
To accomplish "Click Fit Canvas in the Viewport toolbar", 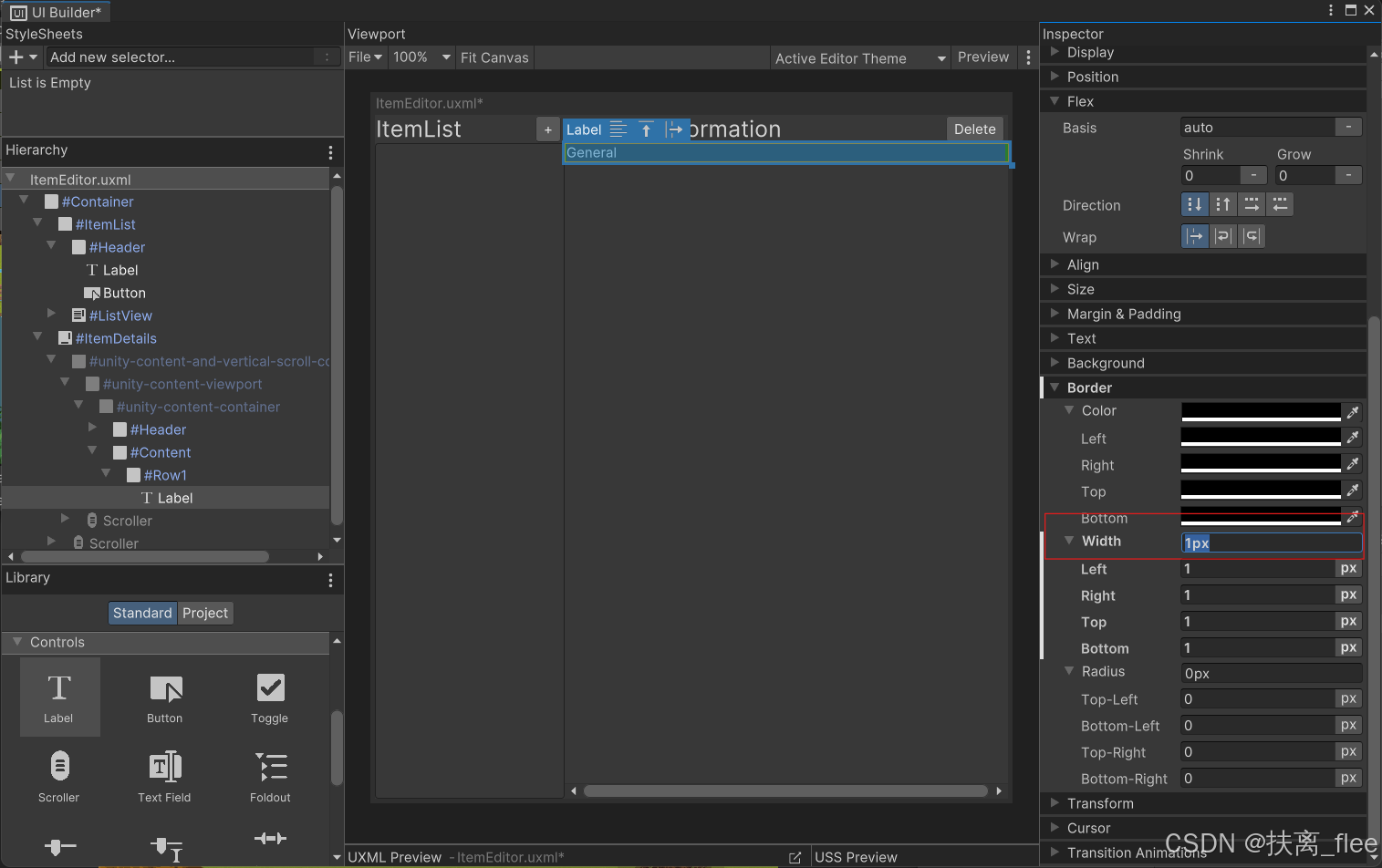I will click(x=494, y=57).
